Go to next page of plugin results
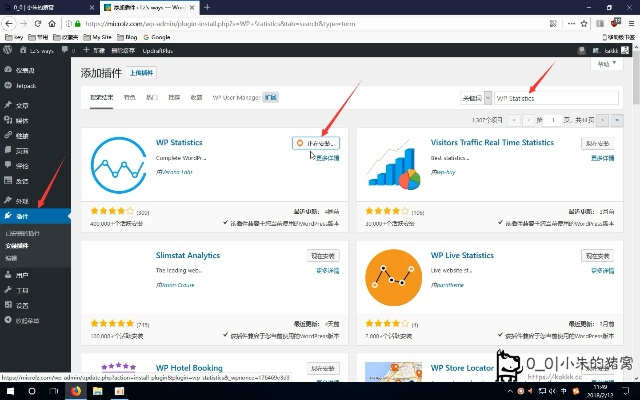The height and width of the screenshot is (400, 640). coord(590,120)
